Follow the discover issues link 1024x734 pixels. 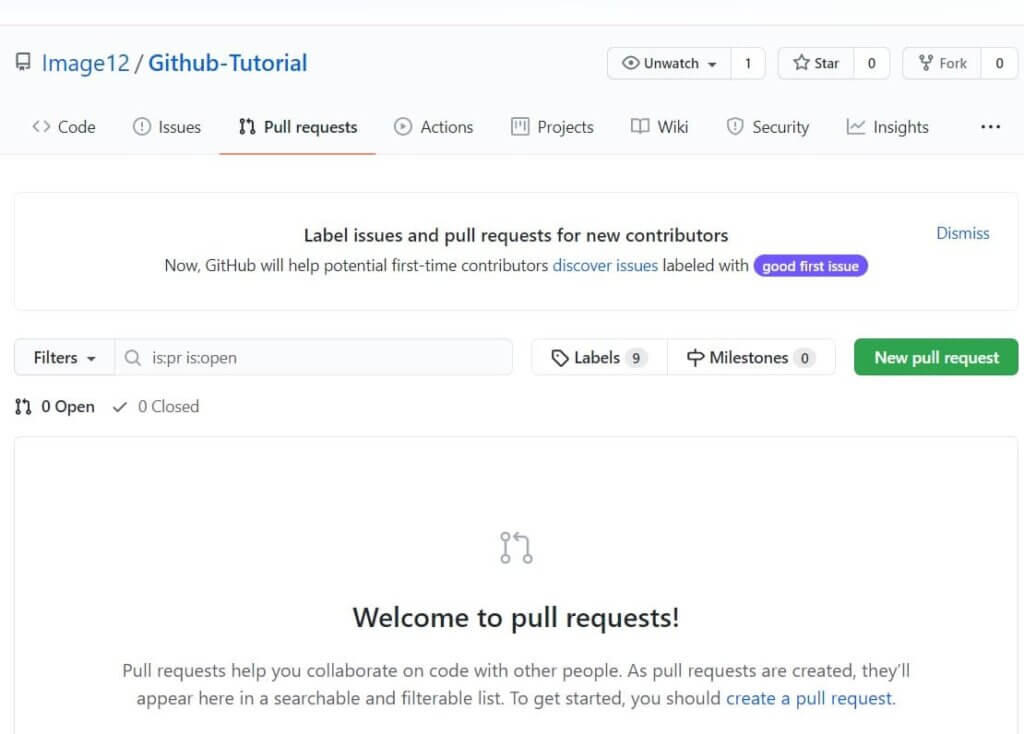tap(605, 266)
